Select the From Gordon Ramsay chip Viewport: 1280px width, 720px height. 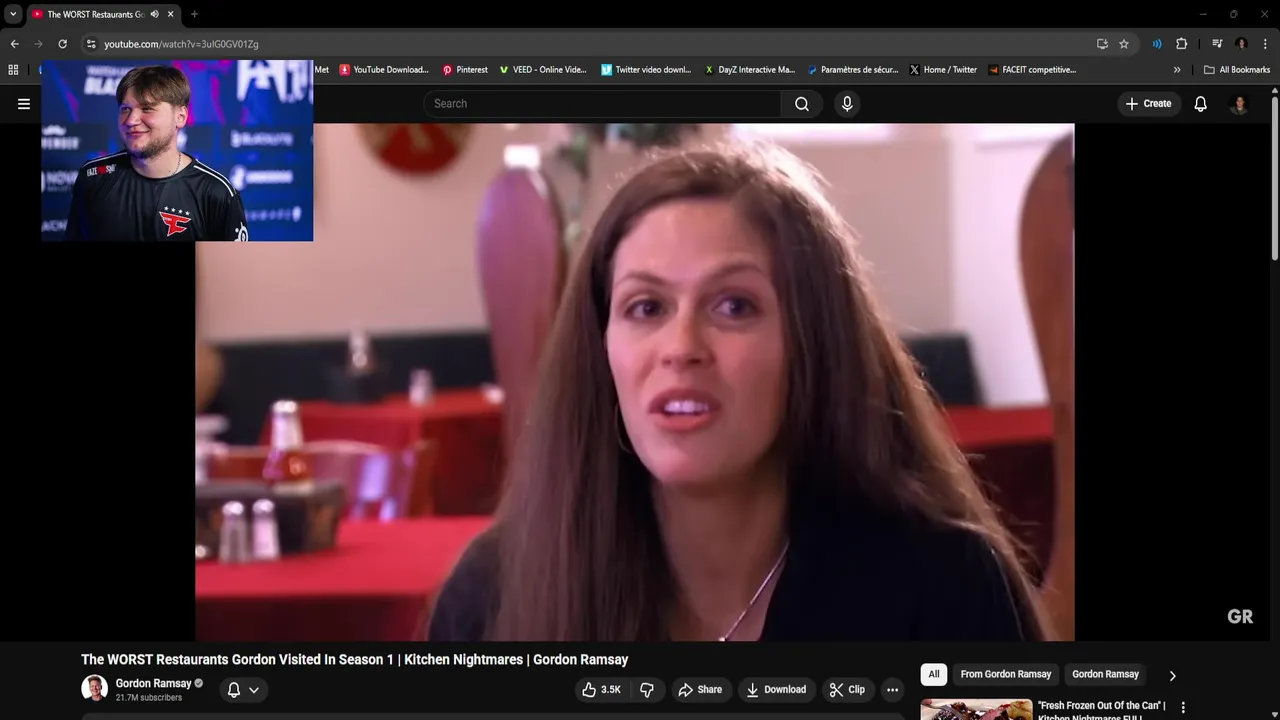1006,674
